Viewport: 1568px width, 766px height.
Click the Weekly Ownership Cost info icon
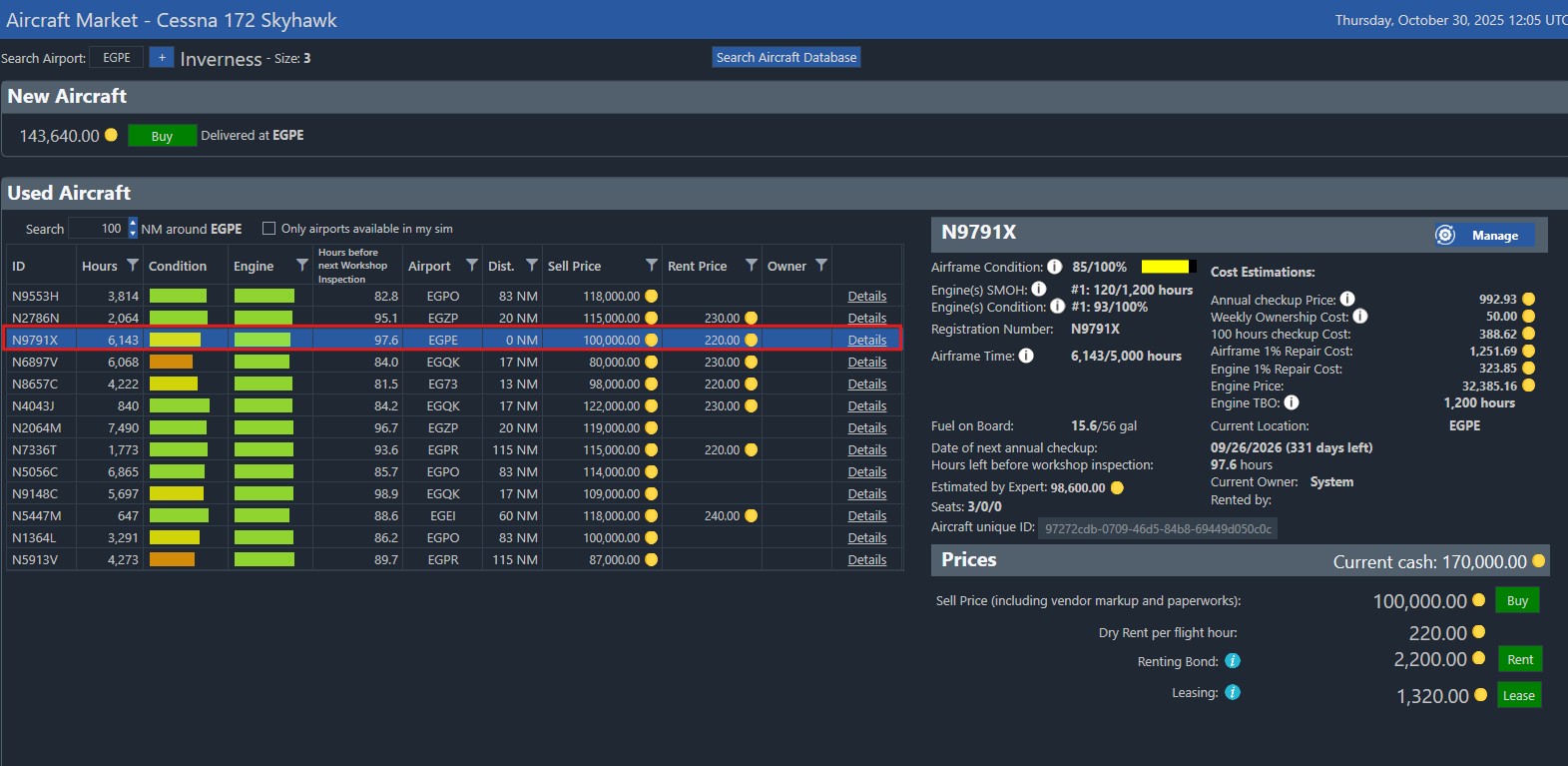(1360, 317)
